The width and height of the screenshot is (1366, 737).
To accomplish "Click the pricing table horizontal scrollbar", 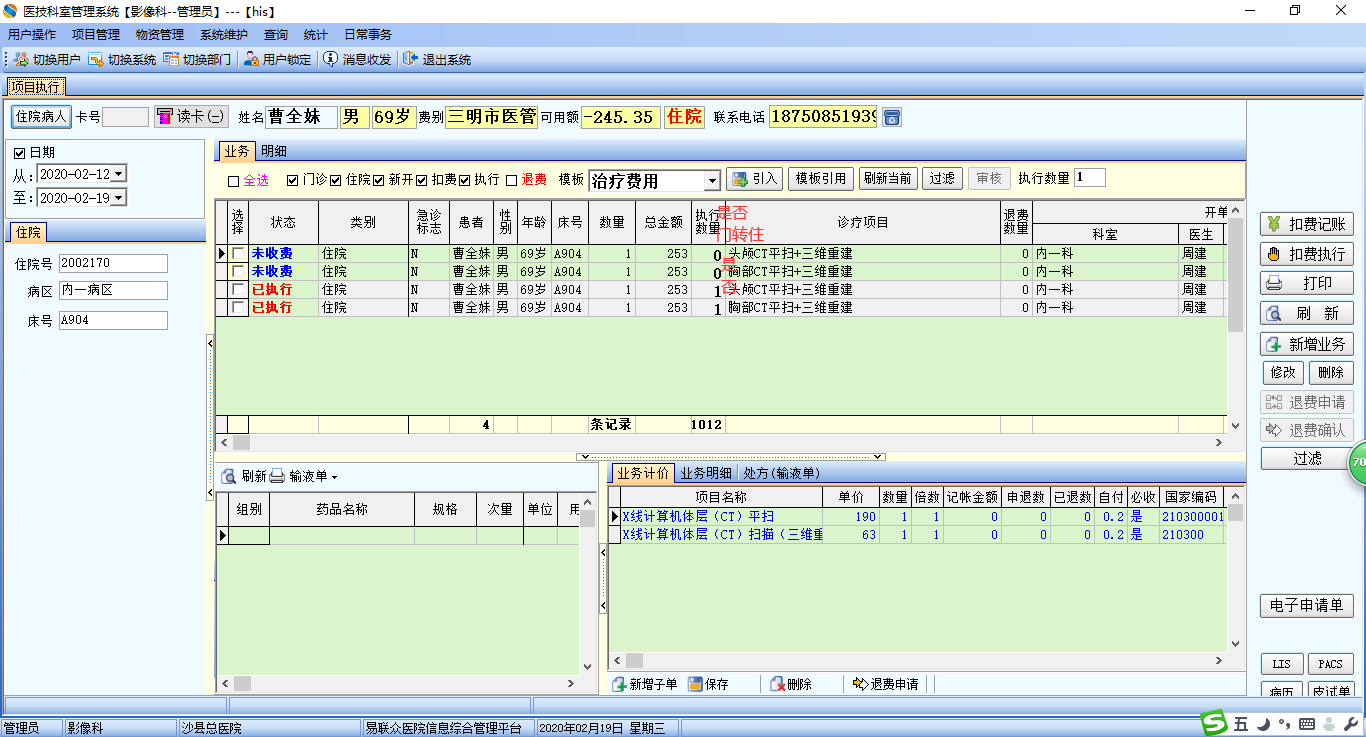I will point(917,660).
